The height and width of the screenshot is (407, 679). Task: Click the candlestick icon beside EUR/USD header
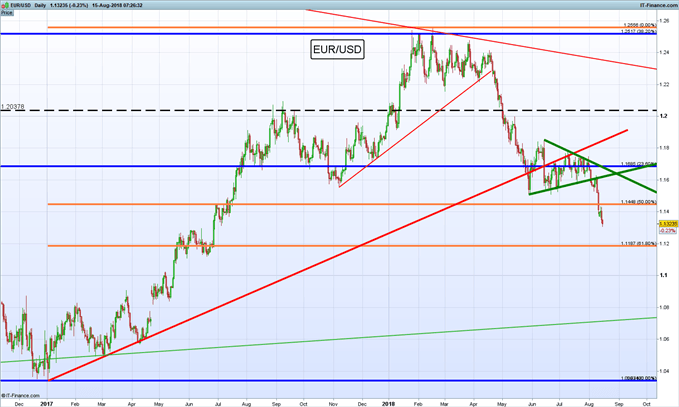(x=4, y=5)
